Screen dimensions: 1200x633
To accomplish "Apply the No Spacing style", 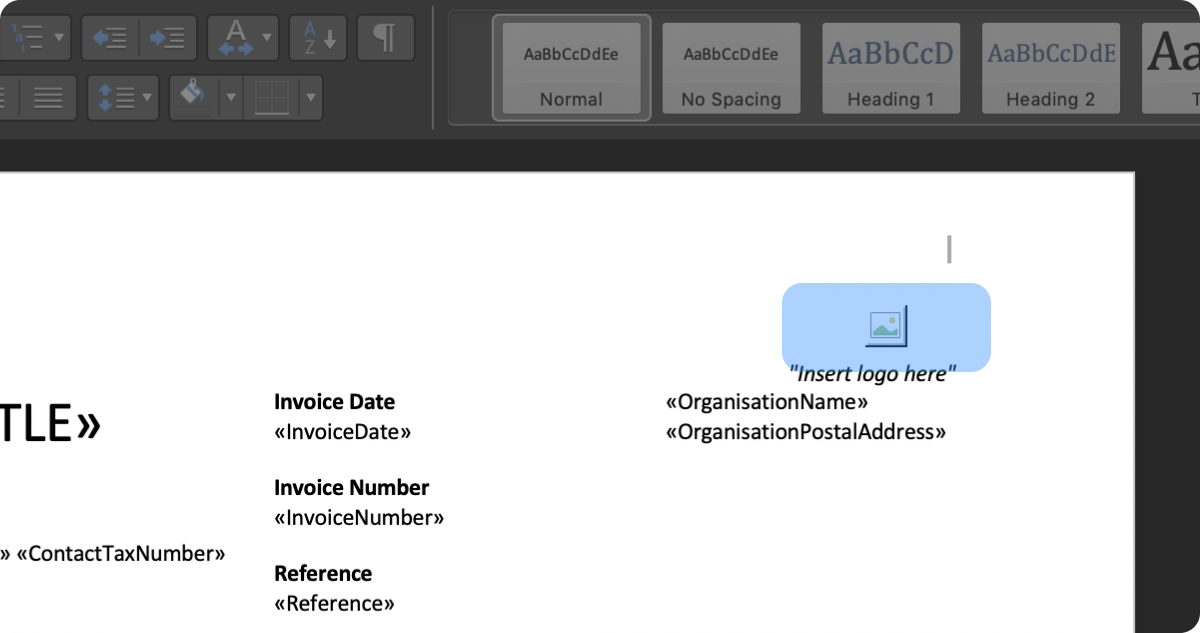I will [731, 69].
